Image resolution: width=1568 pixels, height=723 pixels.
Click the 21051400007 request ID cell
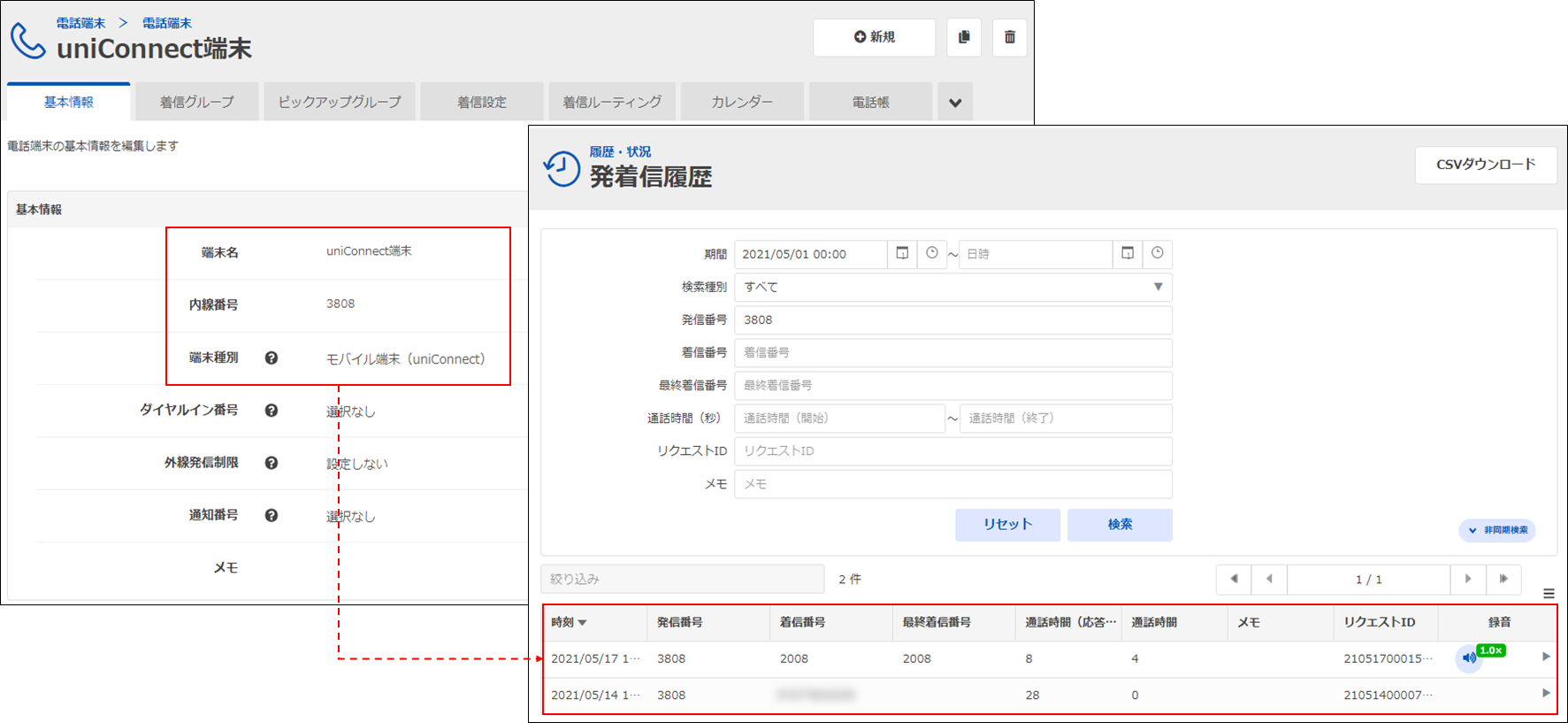click(1388, 695)
